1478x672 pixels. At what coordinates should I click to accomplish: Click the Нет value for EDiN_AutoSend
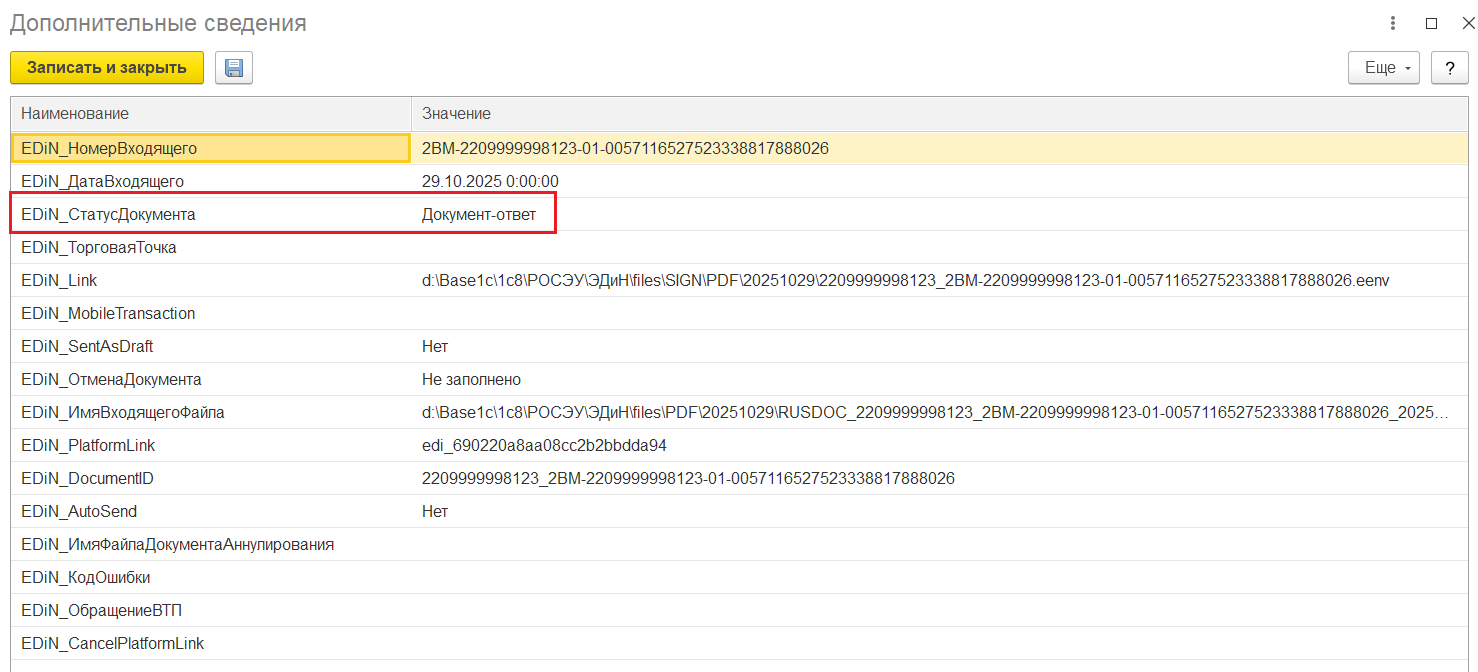coord(435,511)
